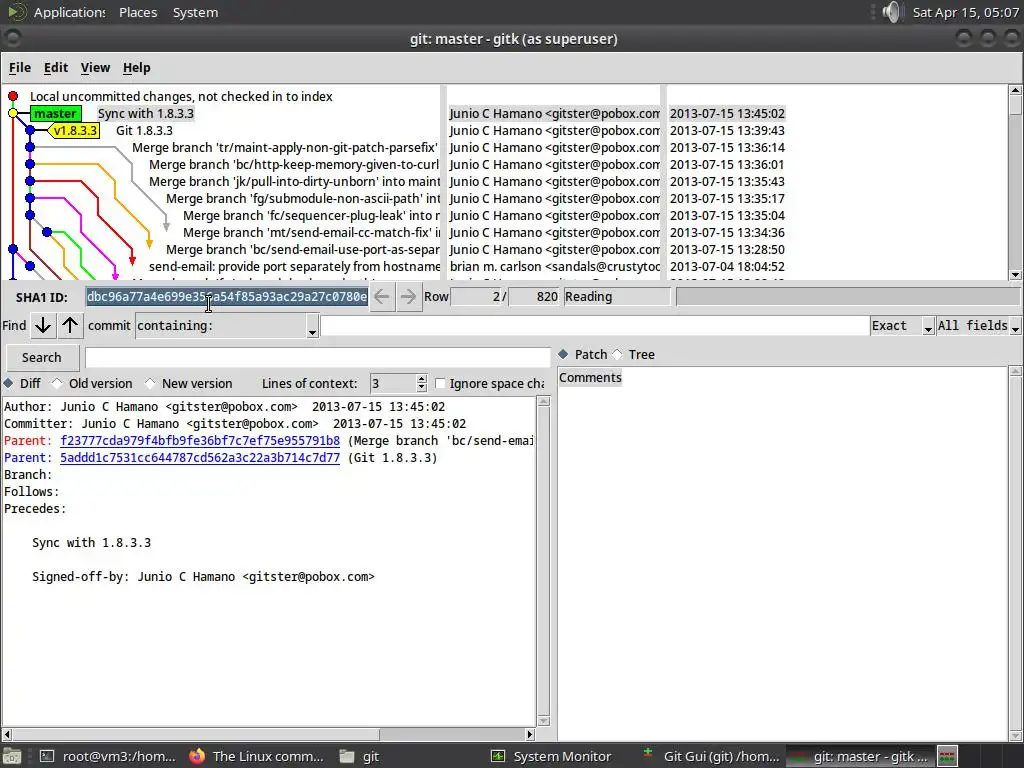
Task: Select the Old version radio button
Action: [57, 383]
